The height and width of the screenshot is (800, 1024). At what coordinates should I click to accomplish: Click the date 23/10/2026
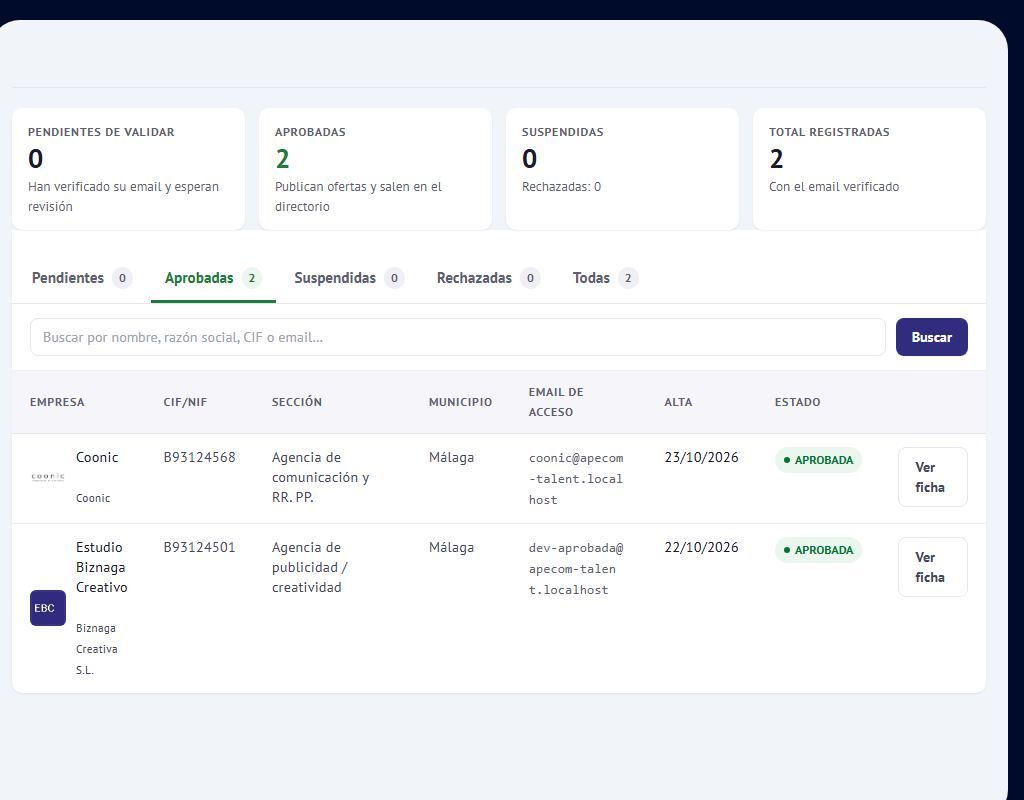[701, 457]
